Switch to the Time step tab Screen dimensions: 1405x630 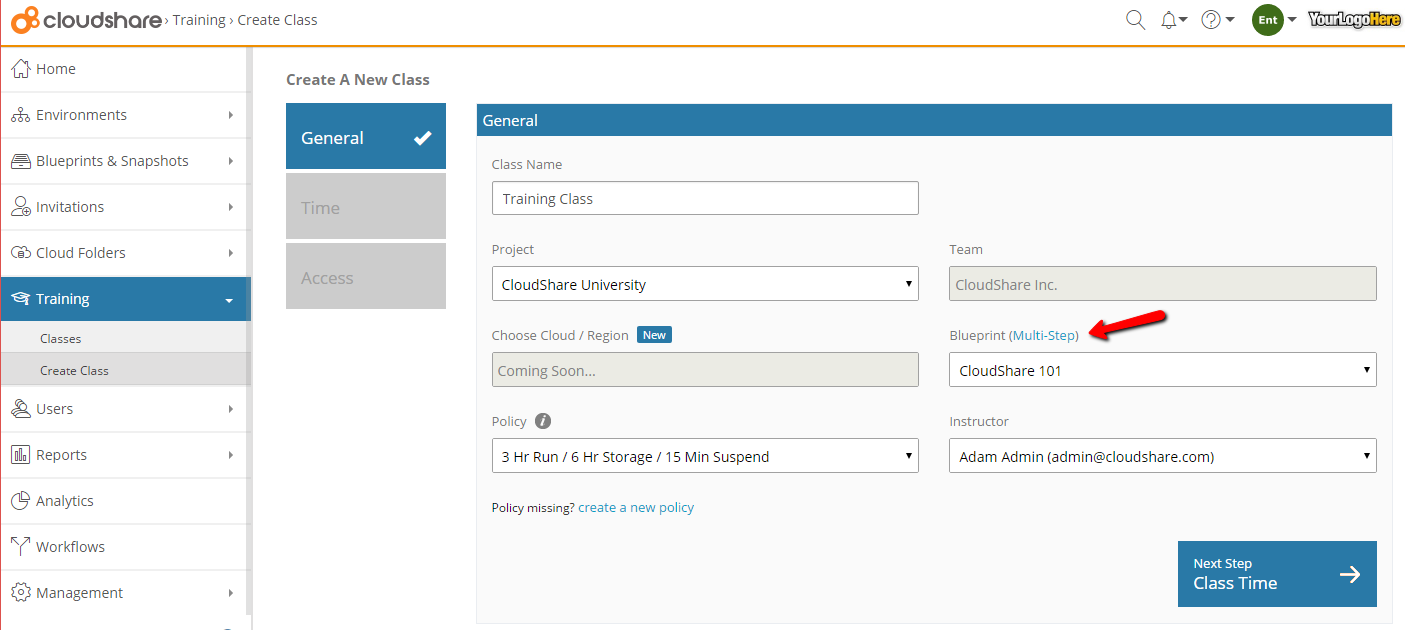366,206
